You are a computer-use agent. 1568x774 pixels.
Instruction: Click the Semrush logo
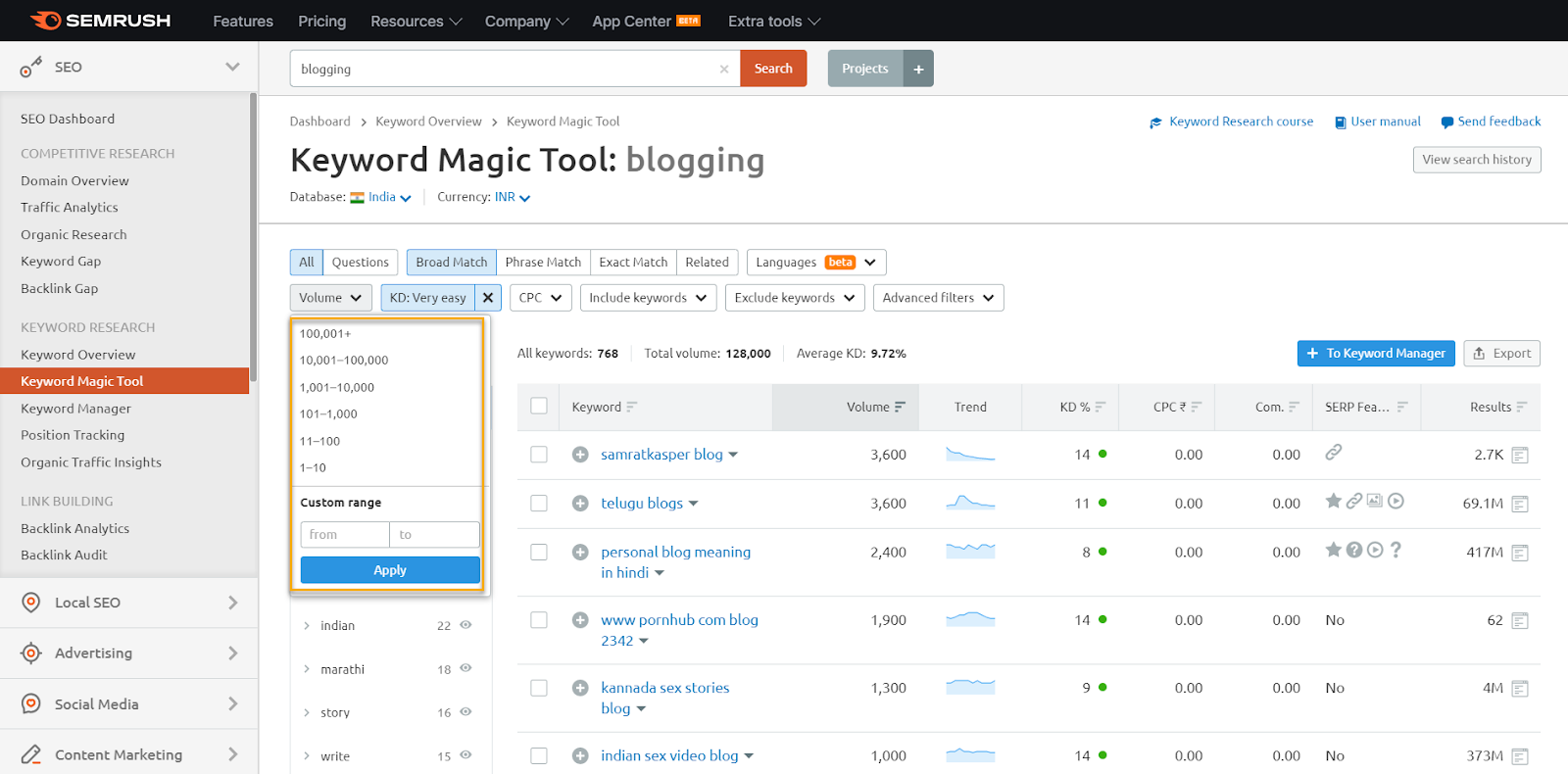point(100,21)
